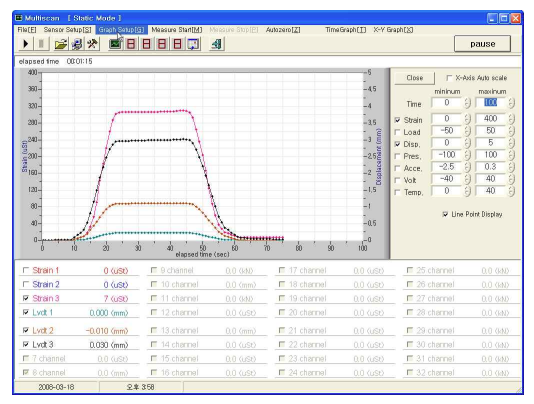Open the Sensor Setup[S] menu

coord(67,30)
